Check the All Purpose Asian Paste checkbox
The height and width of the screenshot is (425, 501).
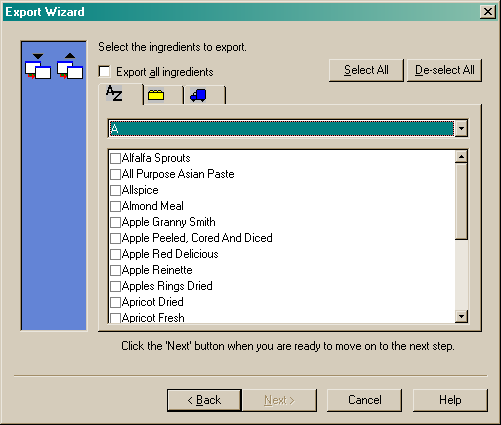115,174
